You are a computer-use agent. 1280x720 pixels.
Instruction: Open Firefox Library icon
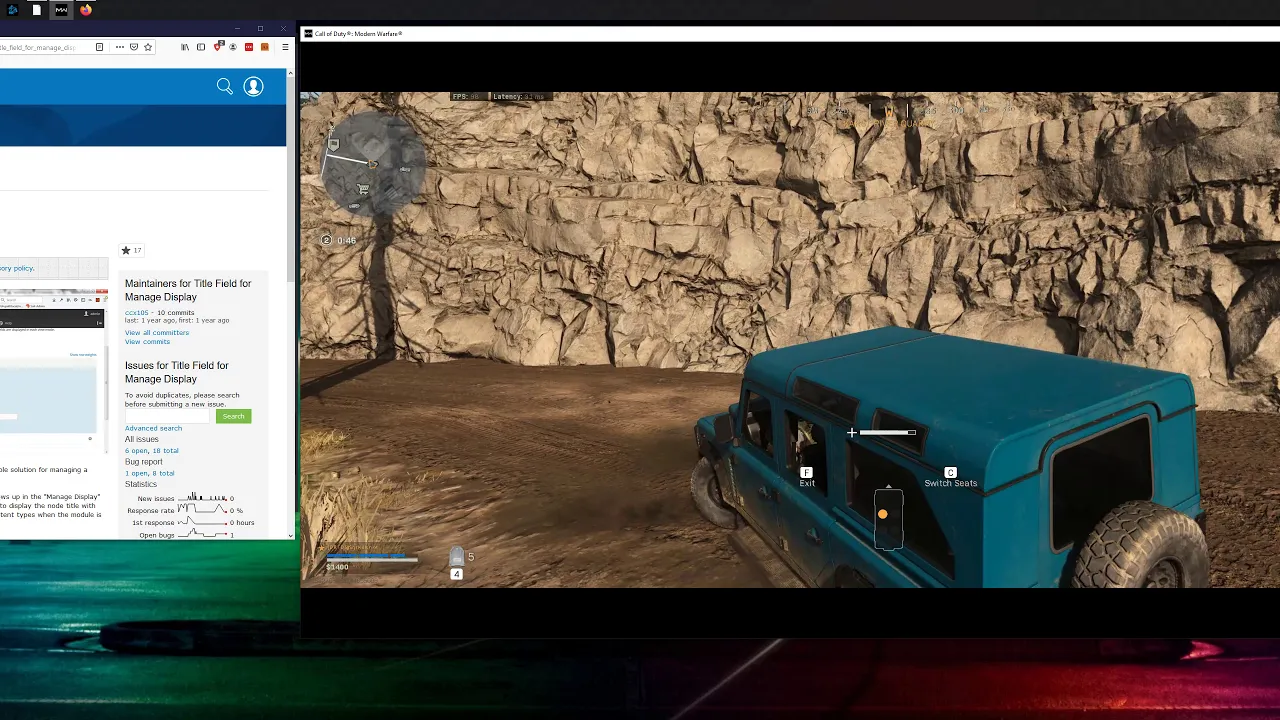tap(185, 47)
